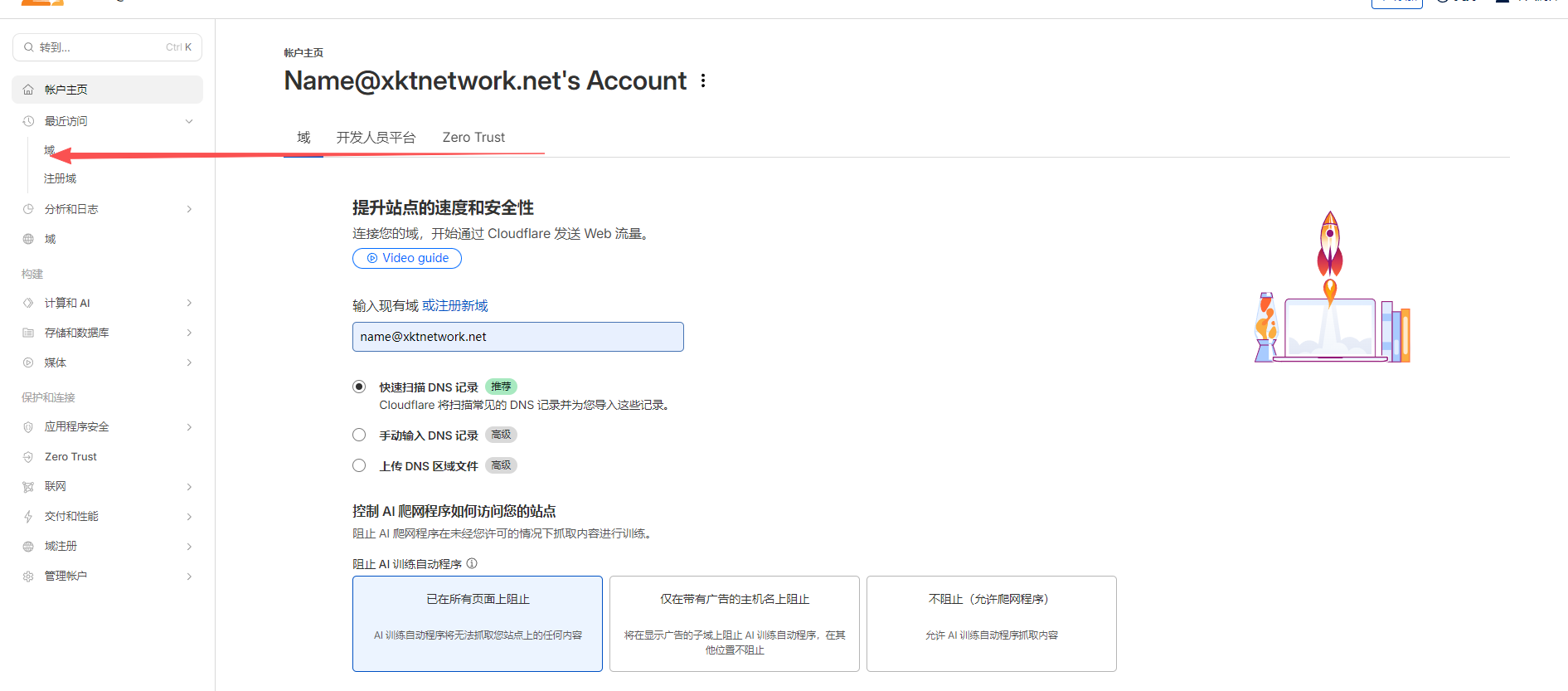Click the globe icon next to 域

28,239
